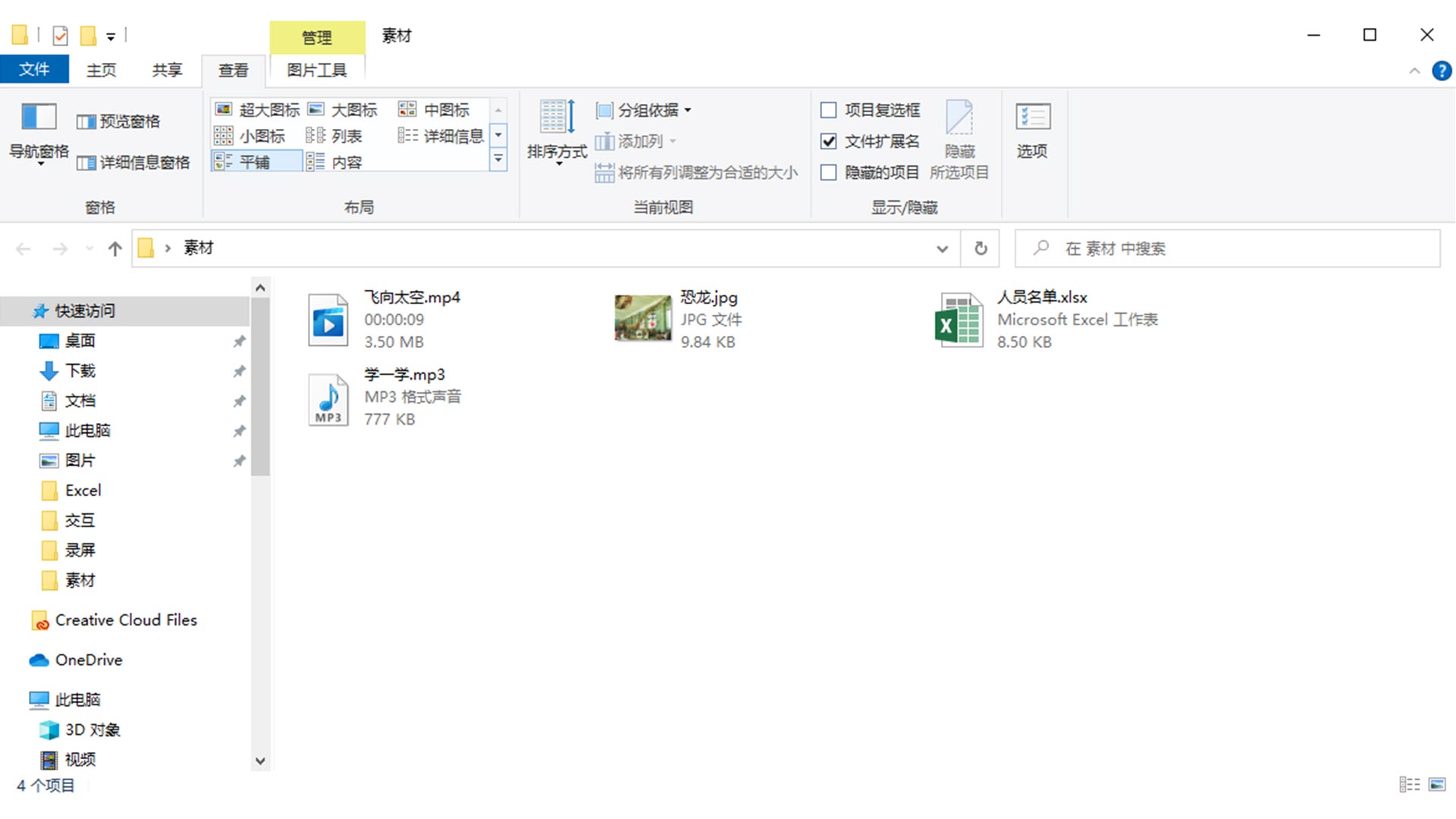Click the refresh button beside address bar
Viewport: 1456px width, 819px height.
pyautogui.click(x=981, y=249)
